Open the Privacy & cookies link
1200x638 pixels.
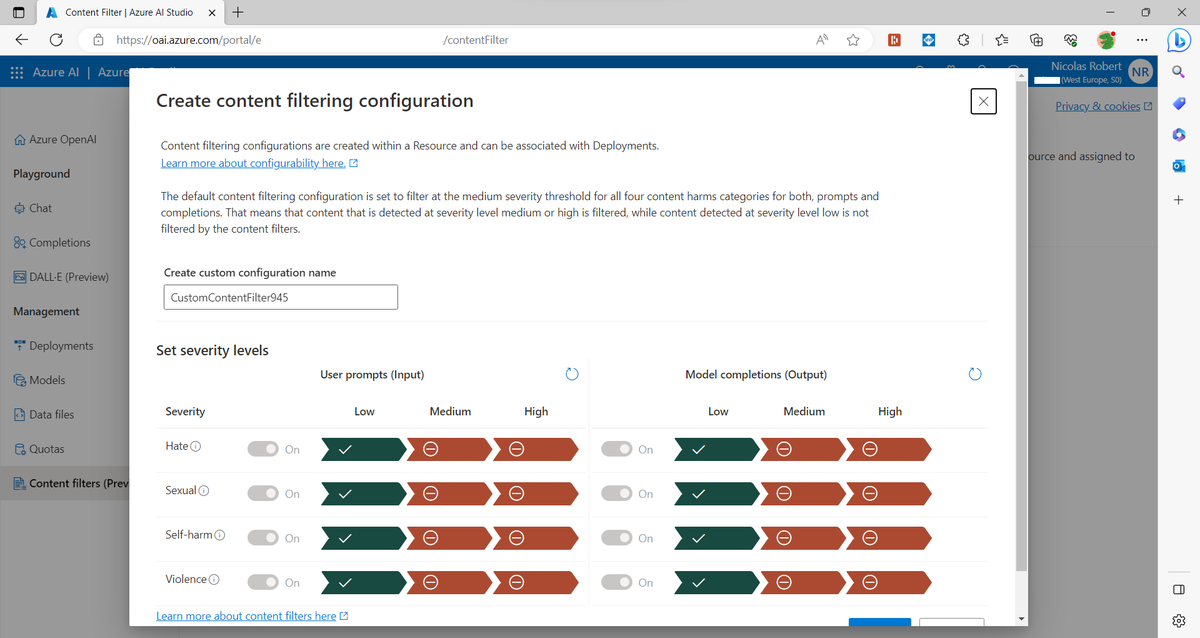[1097, 106]
